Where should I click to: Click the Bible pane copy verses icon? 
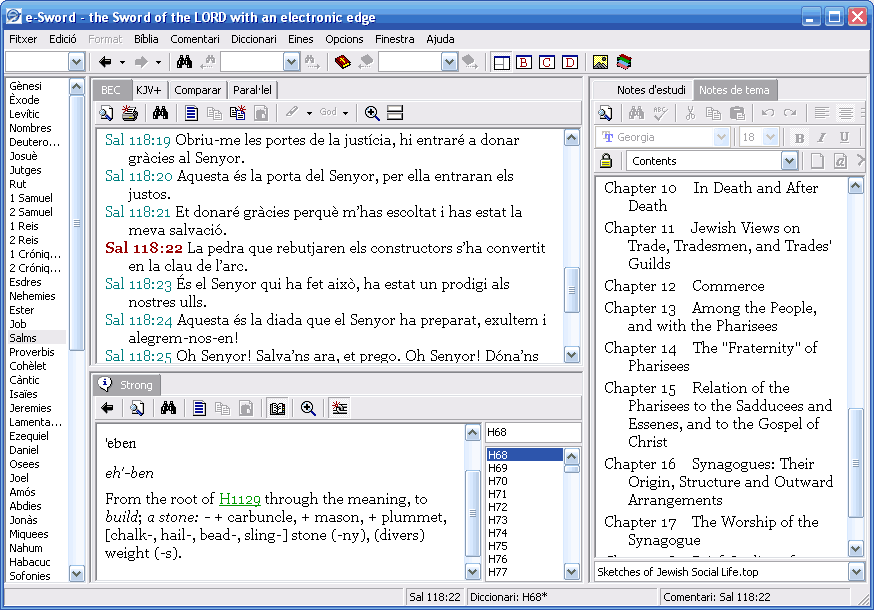237,113
